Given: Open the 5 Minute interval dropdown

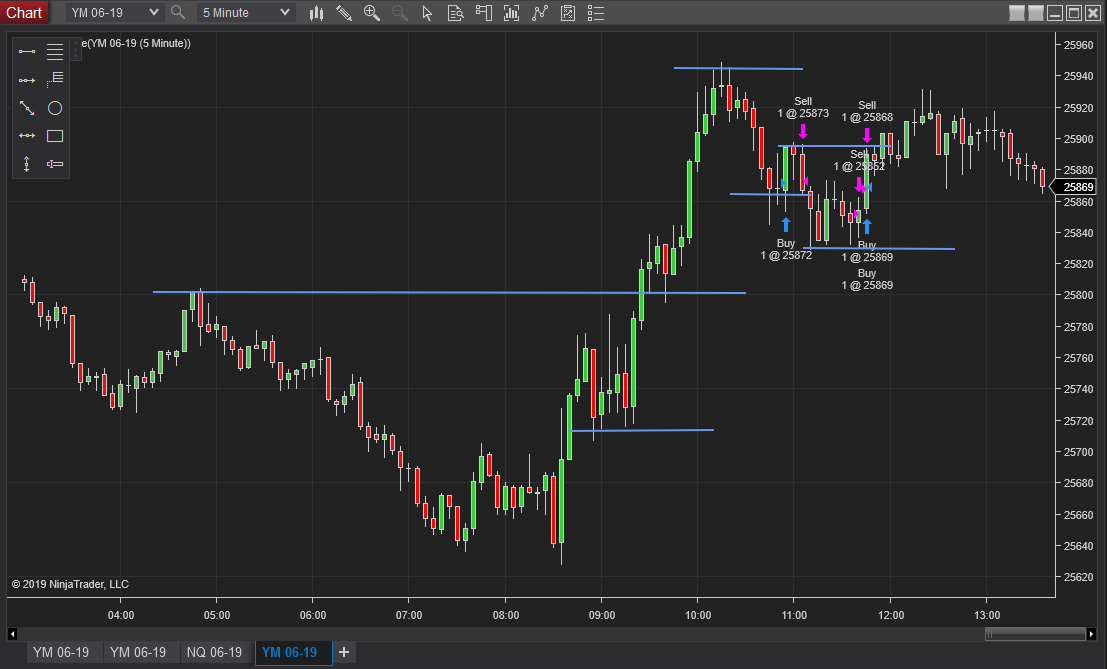Looking at the screenshot, I should [245, 13].
